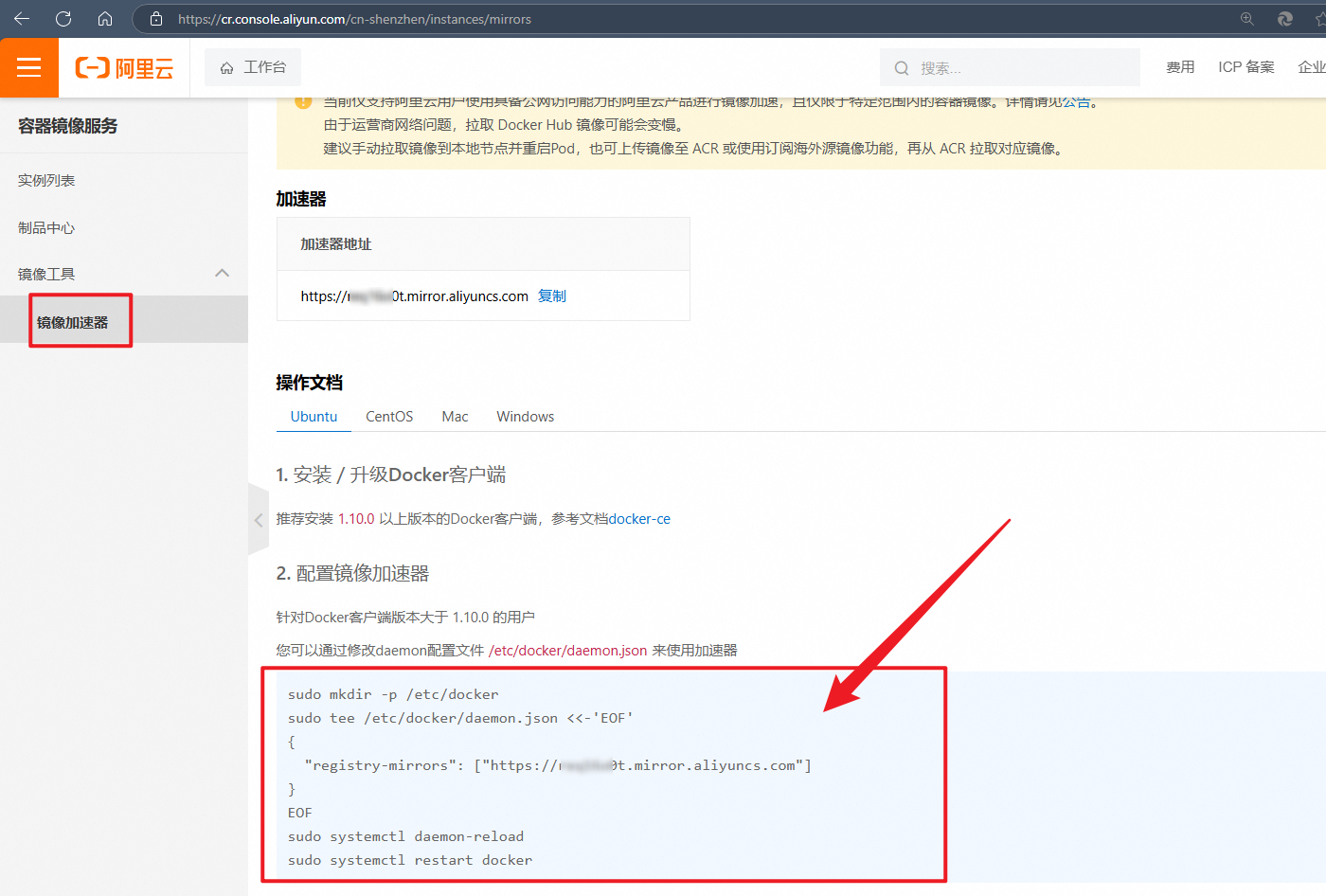Open the 费用 menu
This screenshot has height=896, width=1326.
point(1180,67)
